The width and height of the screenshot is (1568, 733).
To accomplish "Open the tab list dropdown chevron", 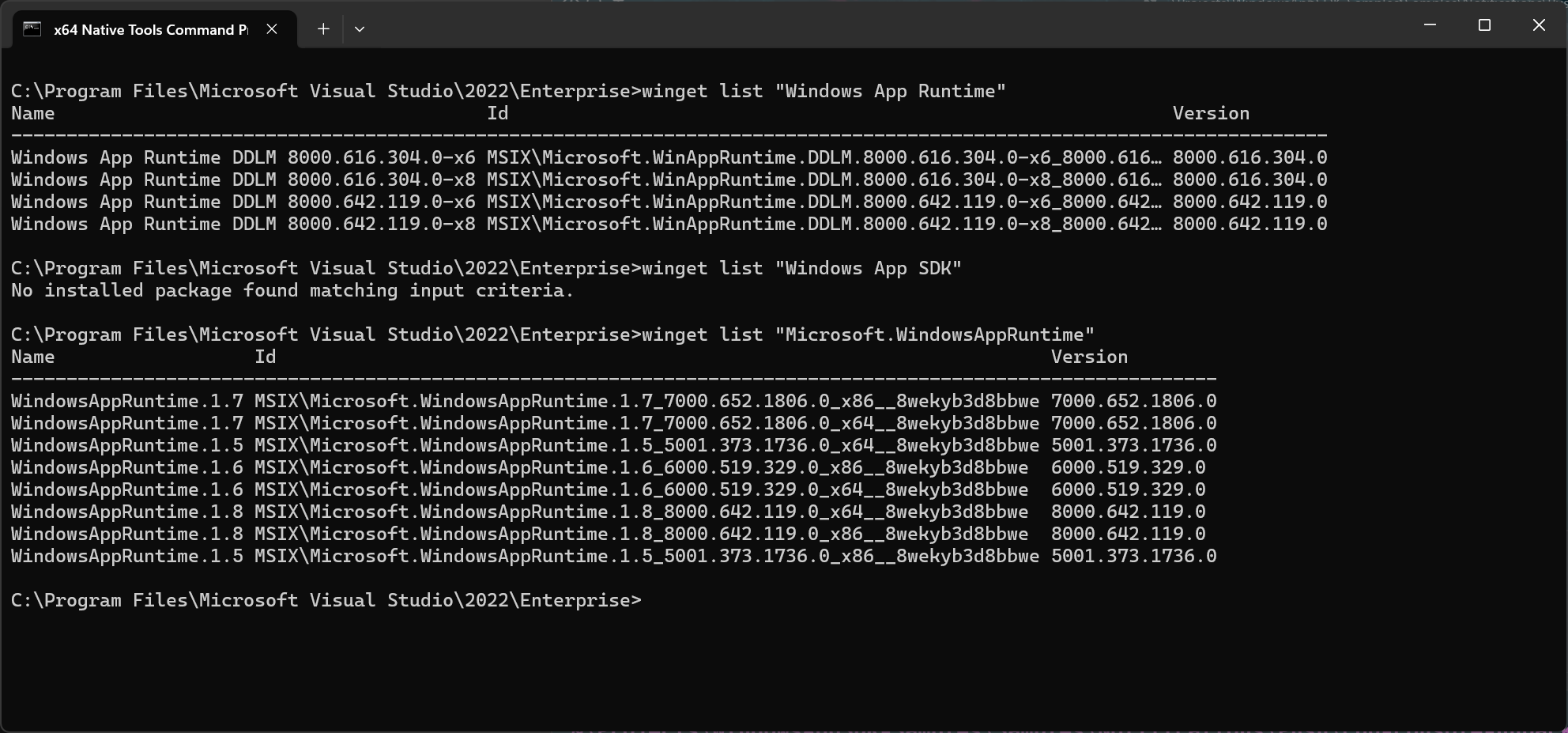I will (x=360, y=28).
